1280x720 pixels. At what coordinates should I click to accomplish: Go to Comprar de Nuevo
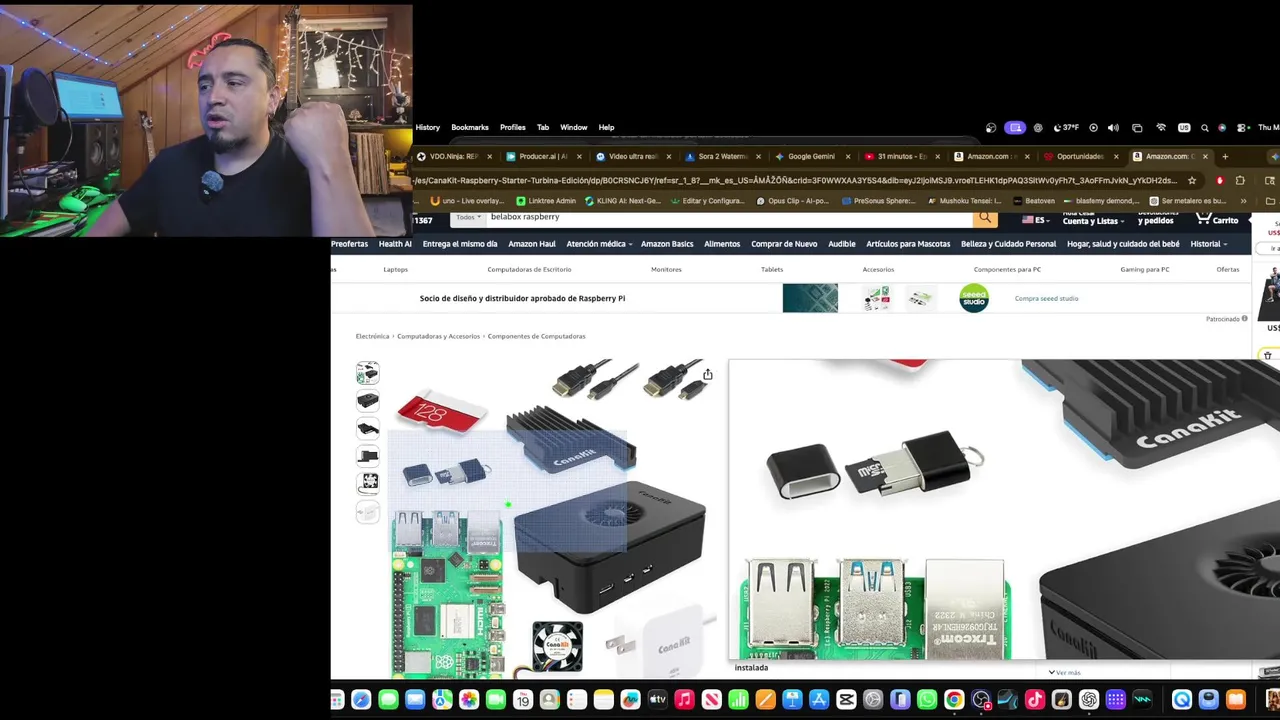pyautogui.click(x=784, y=244)
